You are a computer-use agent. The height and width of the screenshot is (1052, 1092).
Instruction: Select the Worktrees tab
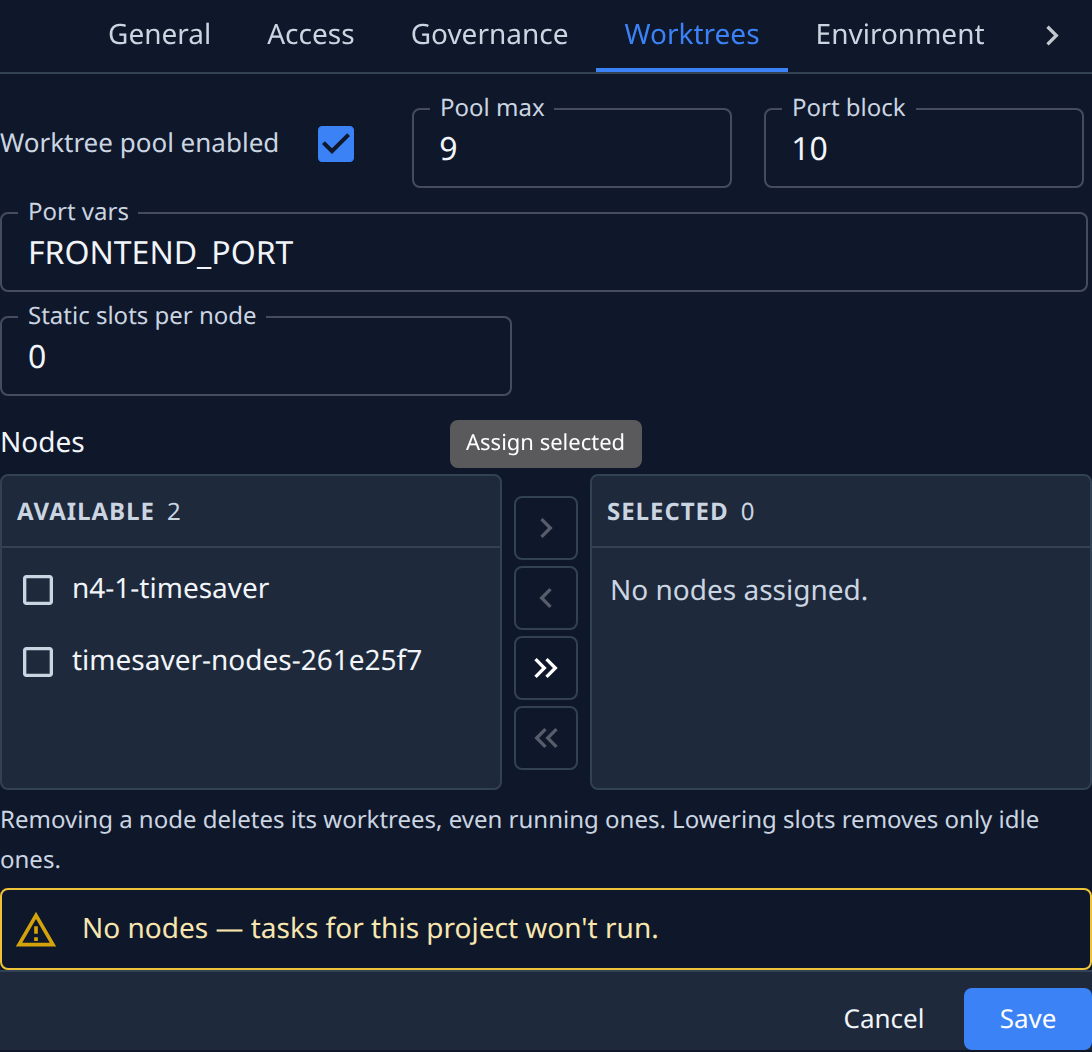click(x=692, y=34)
